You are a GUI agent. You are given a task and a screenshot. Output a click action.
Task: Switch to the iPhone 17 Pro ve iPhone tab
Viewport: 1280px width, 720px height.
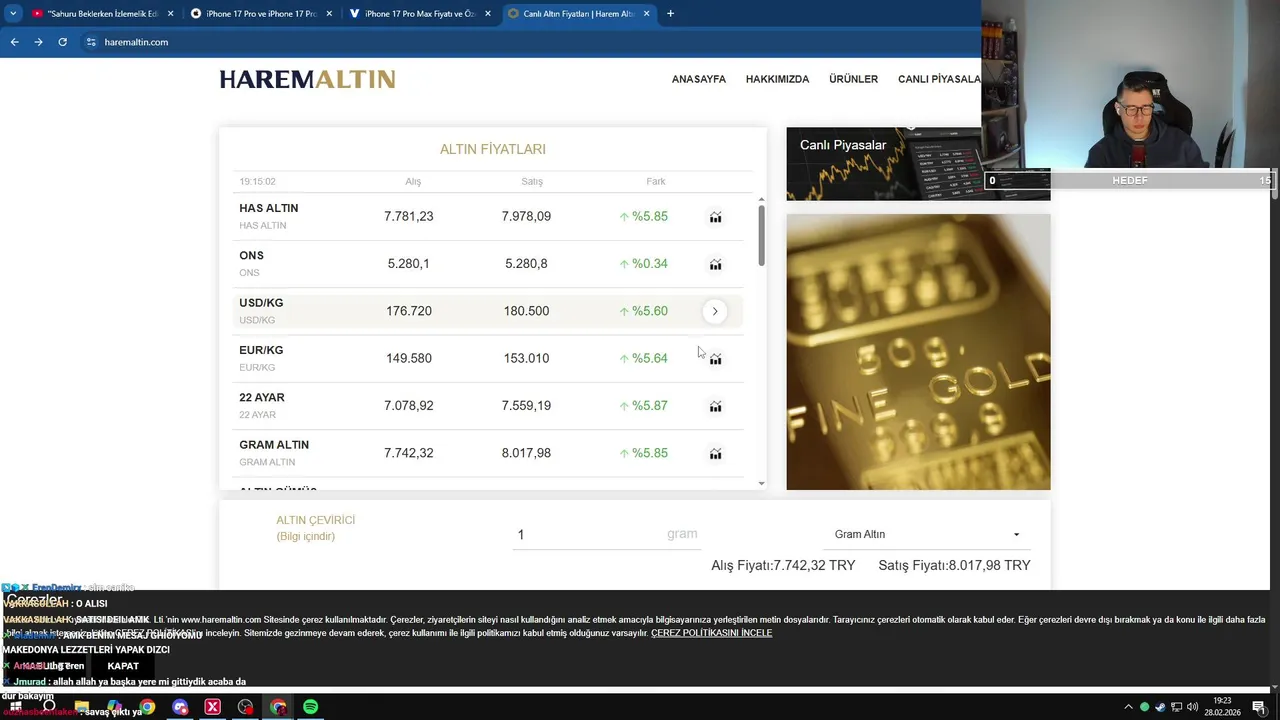point(262,14)
